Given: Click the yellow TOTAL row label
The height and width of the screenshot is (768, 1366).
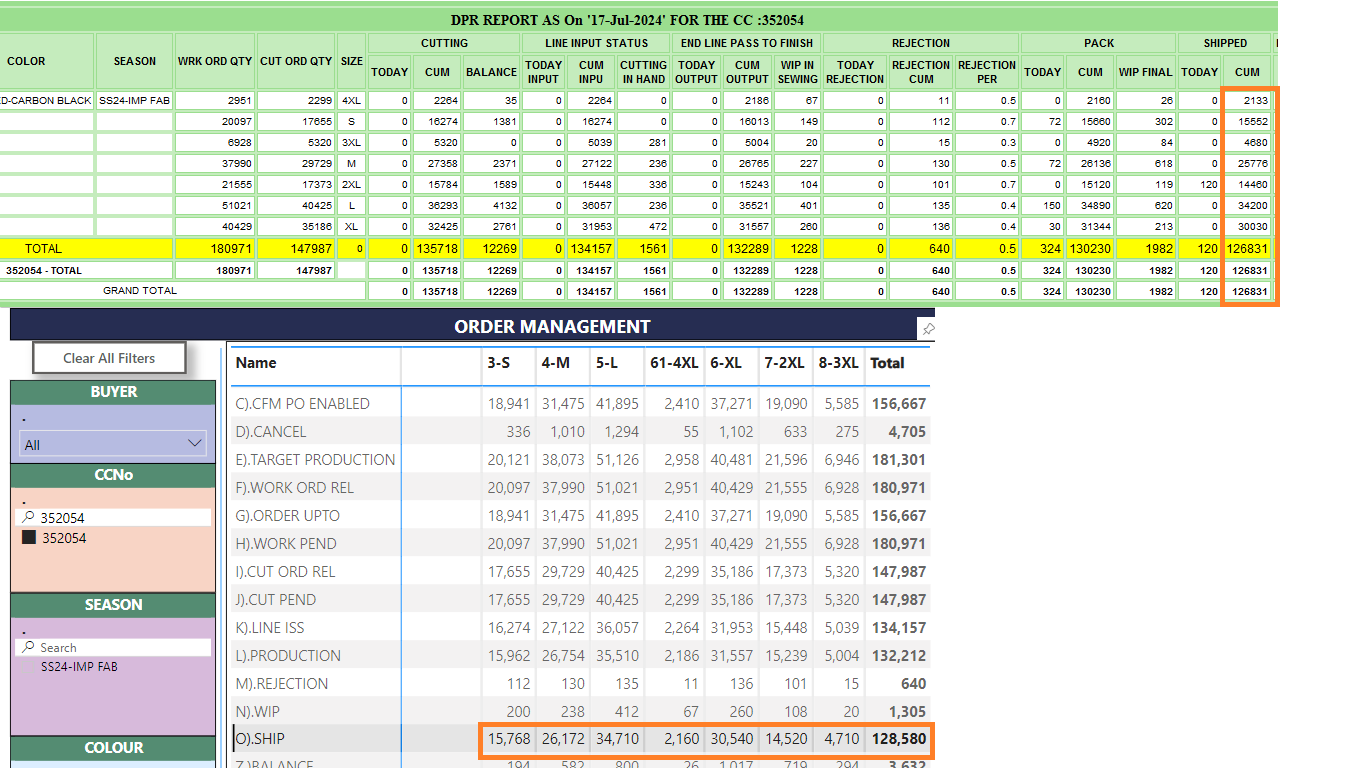Looking at the screenshot, I should [x=43, y=248].
